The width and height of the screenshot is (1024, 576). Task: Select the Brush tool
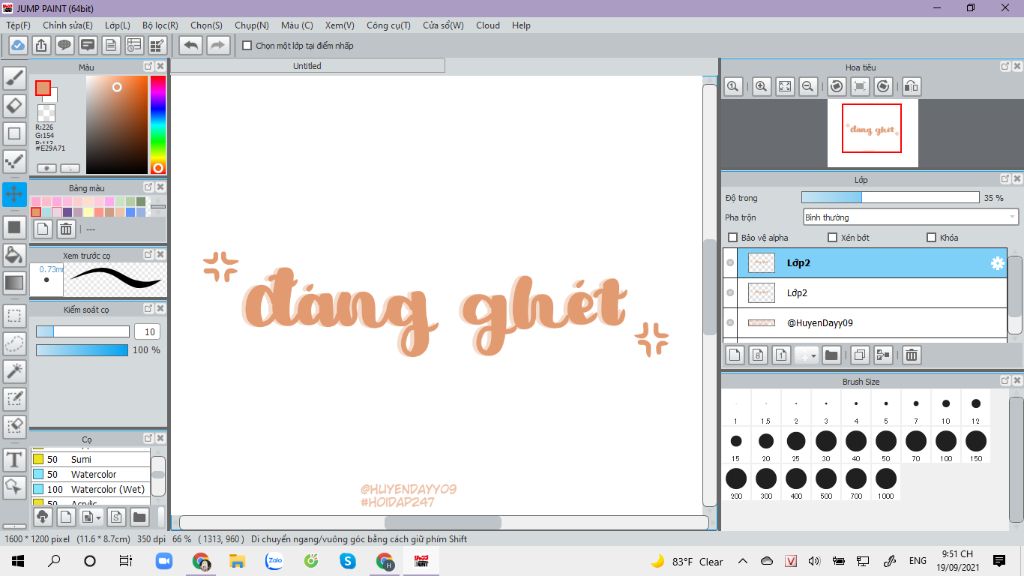coord(14,78)
